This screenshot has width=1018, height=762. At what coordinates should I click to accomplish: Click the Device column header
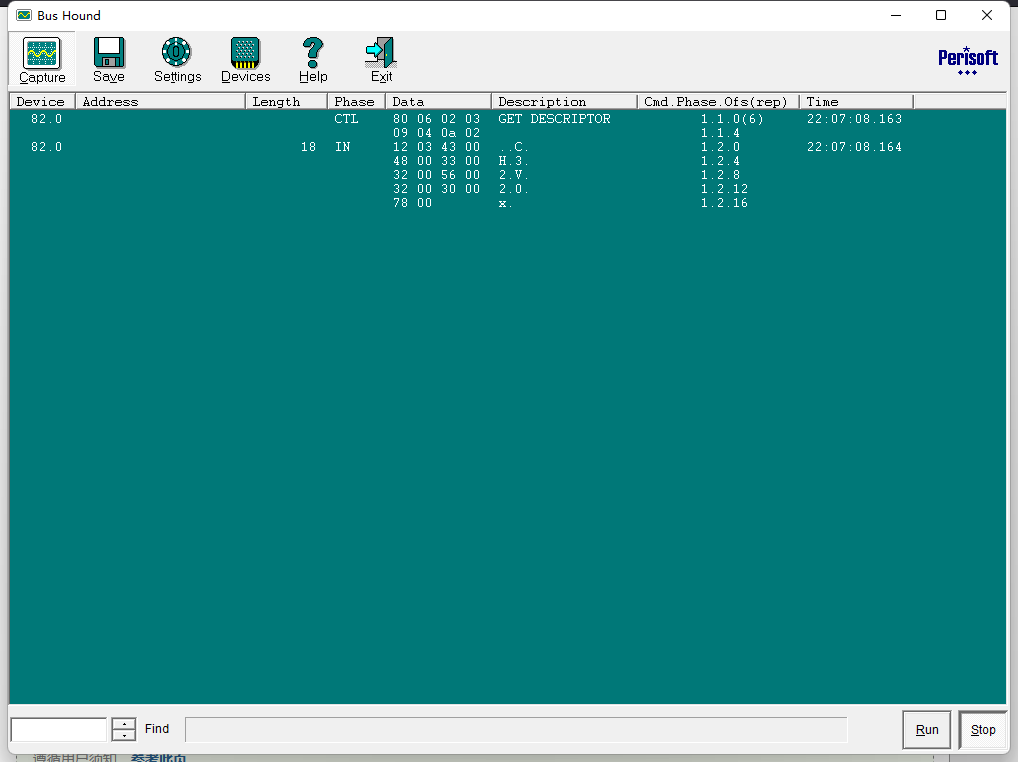tap(41, 101)
